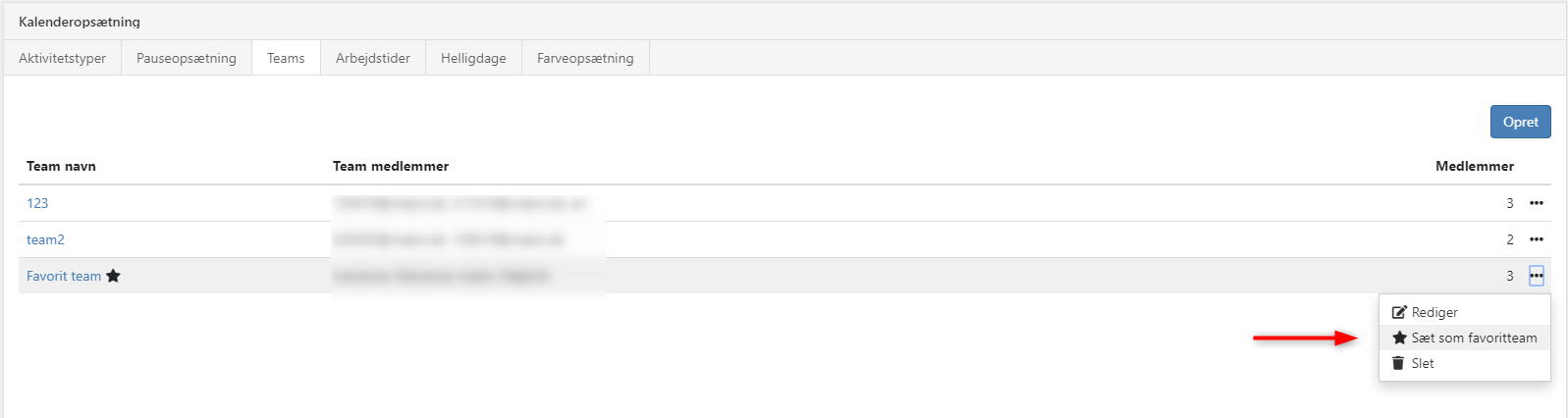Screen dimensions: 1568x418
Task: Open the three-dot menu for team 123
Action: click(x=1537, y=203)
